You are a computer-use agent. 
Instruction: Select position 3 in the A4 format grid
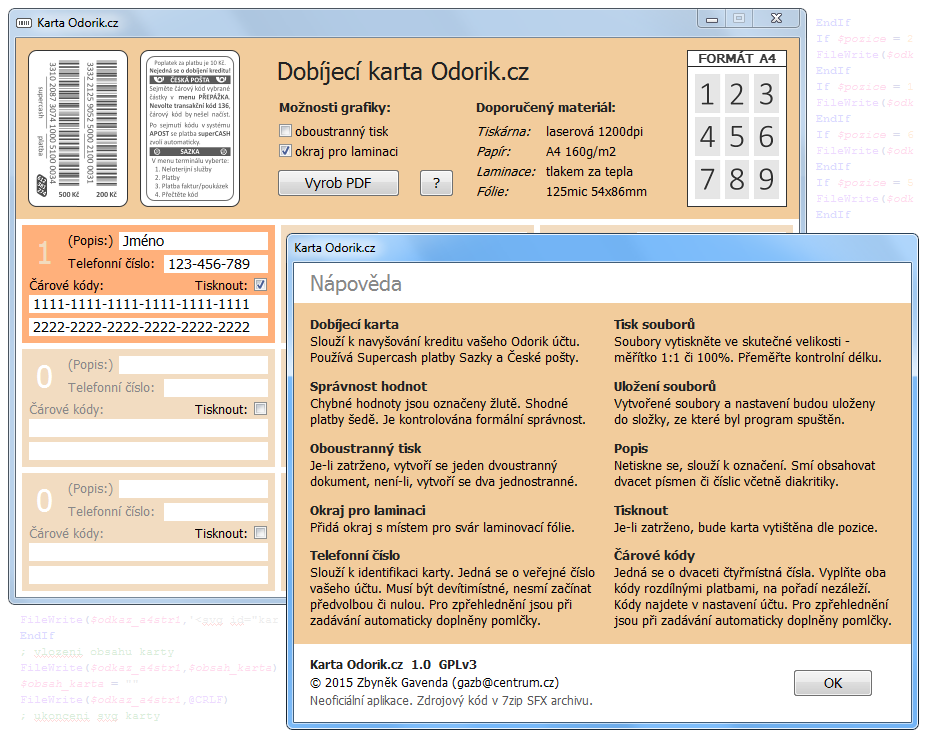[766, 95]
